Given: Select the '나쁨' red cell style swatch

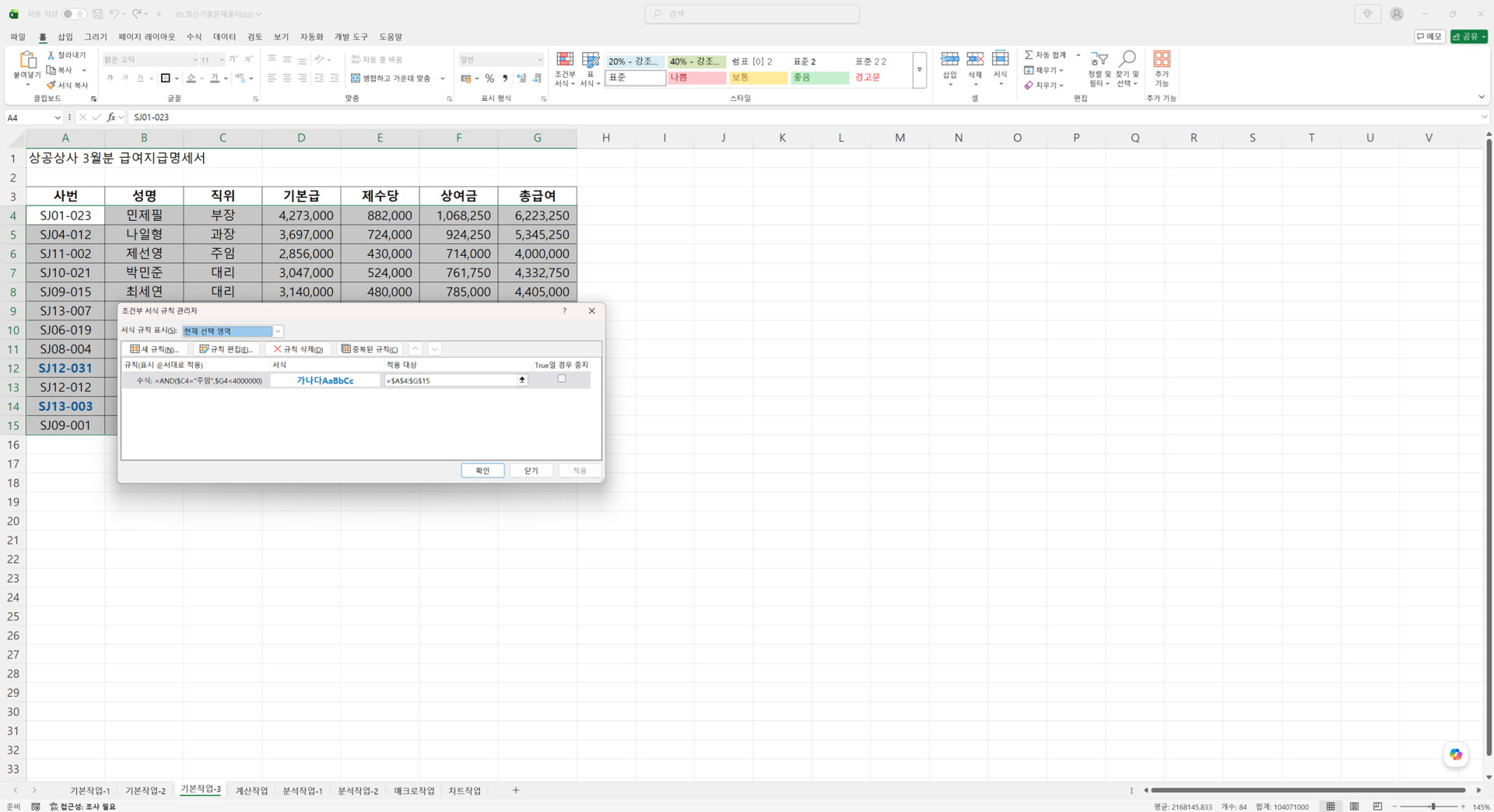Looking at the screenshot, I should [x=696, y=78].
